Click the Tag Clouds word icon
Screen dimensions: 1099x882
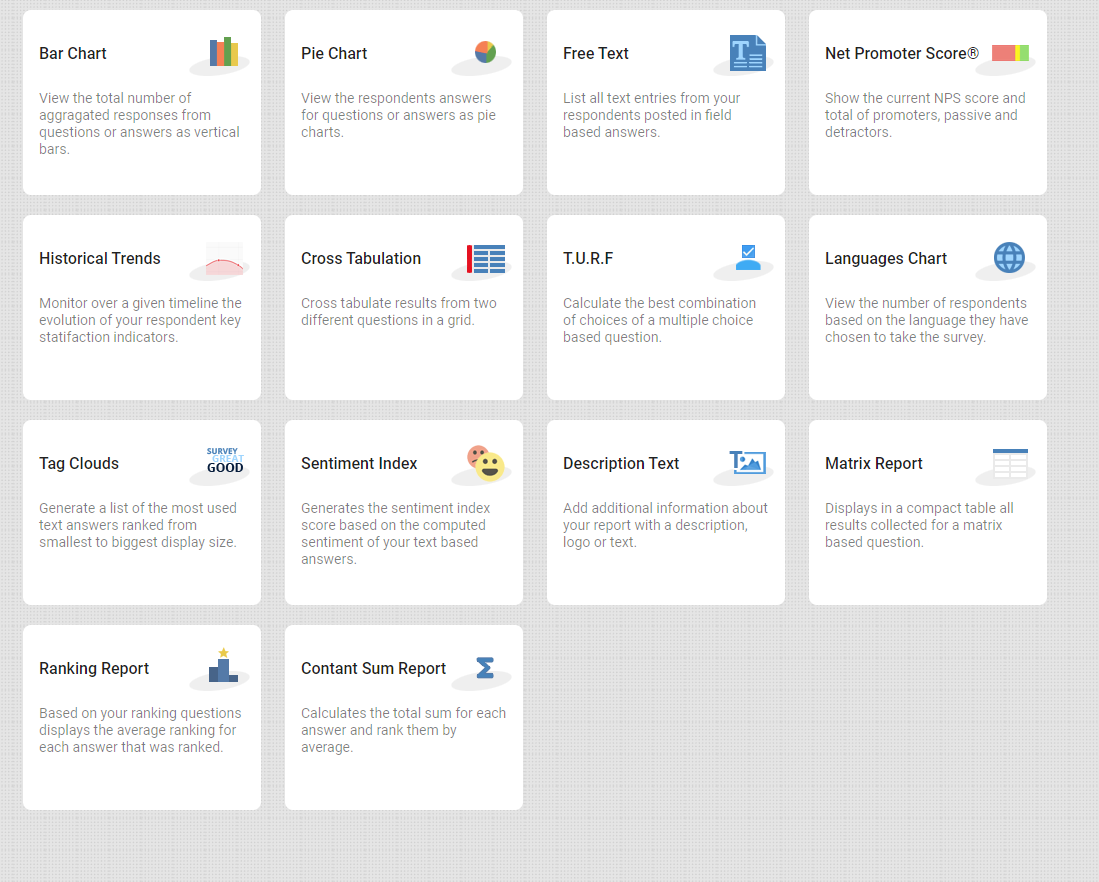point(225,461)
